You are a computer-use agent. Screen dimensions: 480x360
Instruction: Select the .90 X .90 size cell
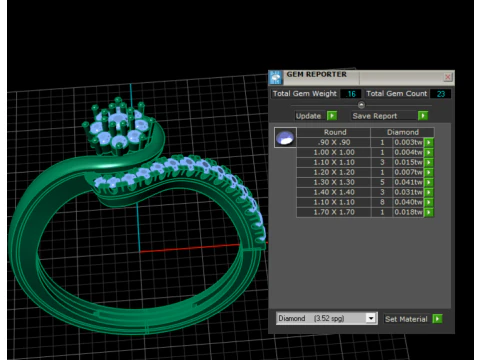pyautogui.click(x=334, y=142)
